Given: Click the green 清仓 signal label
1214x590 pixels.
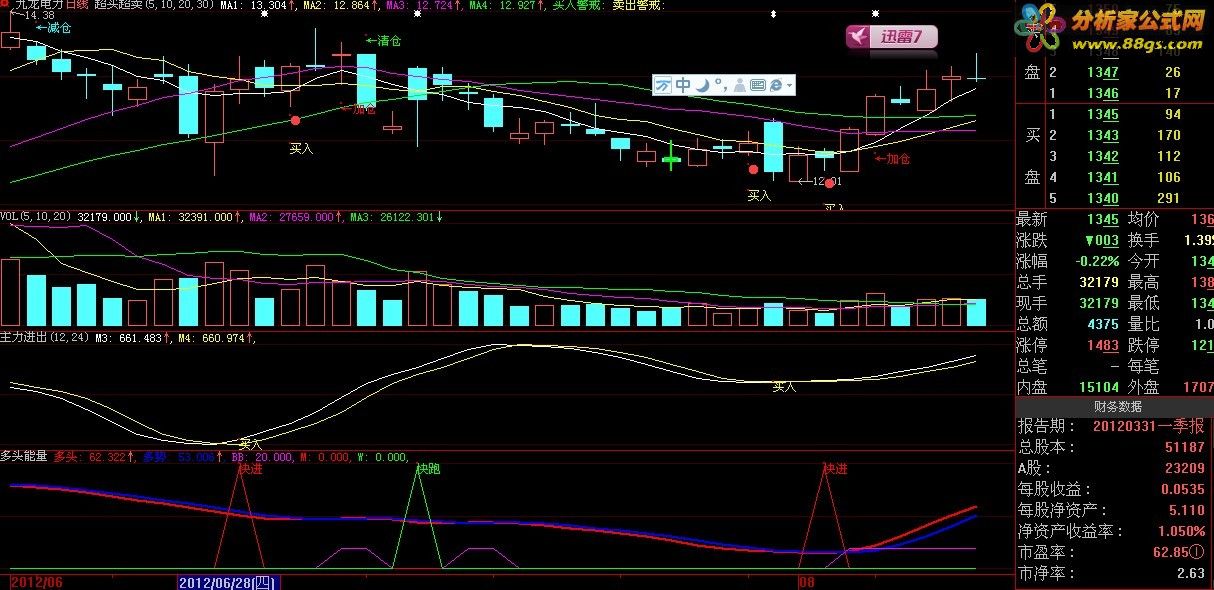Looking at the screenshot, I should click(383, 41).
